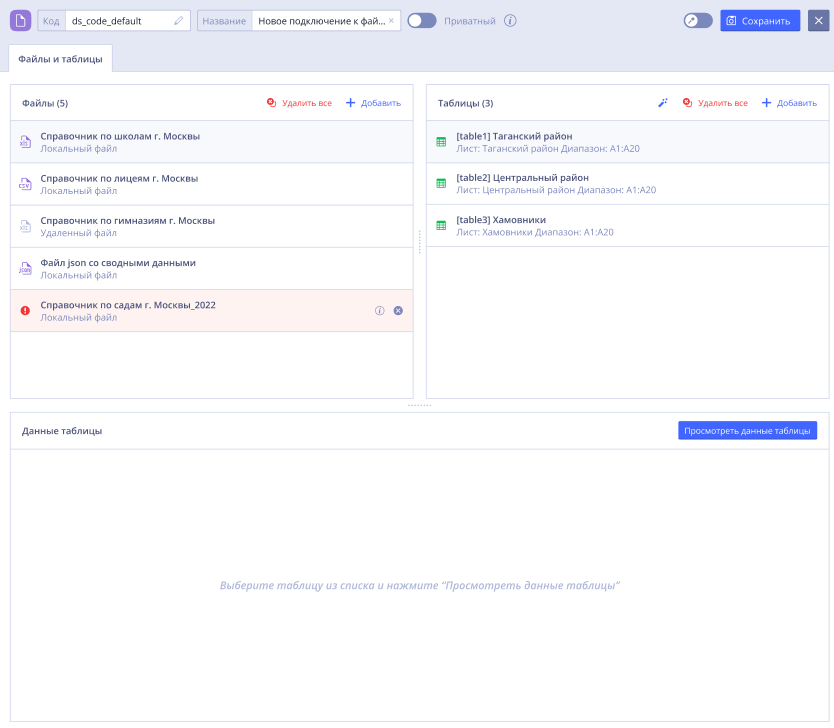The image size is (834, 728).
Task: Toggle the Приватный switch
Action: tap(422, 21)
